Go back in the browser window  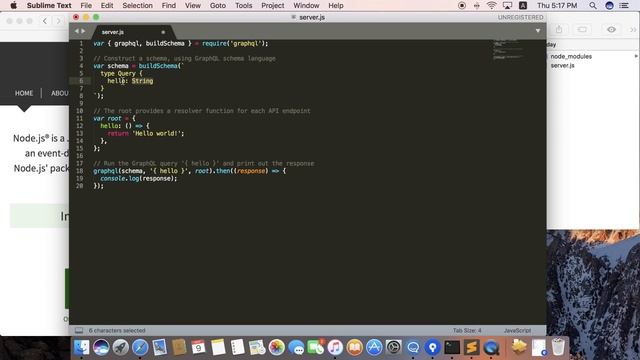coord(45,21)
